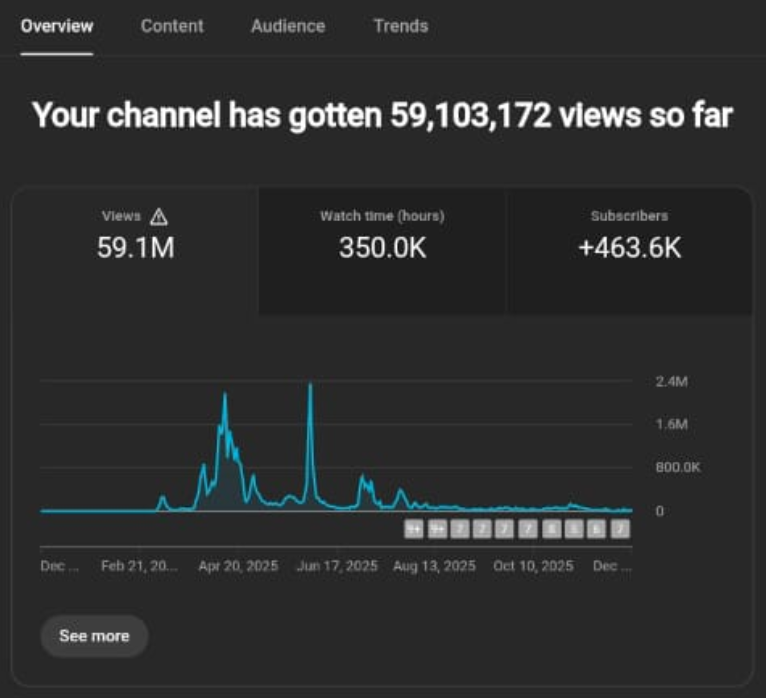This screenshot has height=698, width=766.
Task: Click the Jun 17, 2025 axis label
Action: [337, 566]
